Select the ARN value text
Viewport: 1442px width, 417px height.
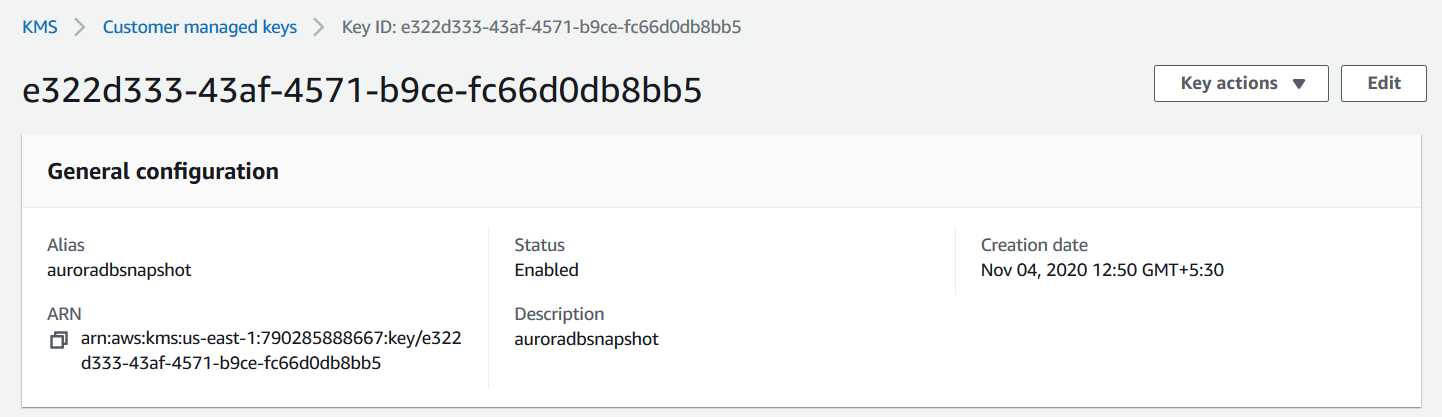tap(270, 351)
